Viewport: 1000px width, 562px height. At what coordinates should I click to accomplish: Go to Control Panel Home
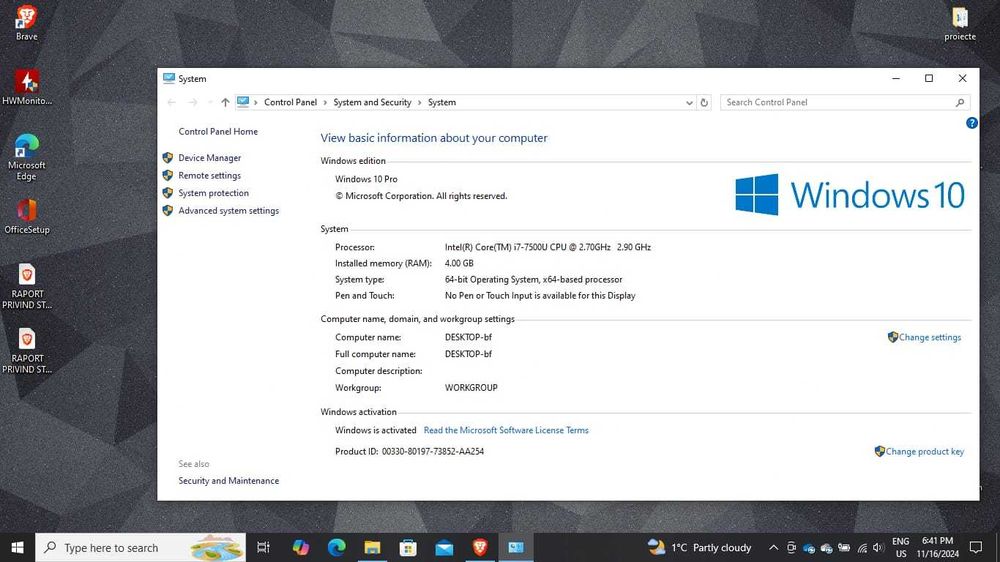(x=218, y=131)
